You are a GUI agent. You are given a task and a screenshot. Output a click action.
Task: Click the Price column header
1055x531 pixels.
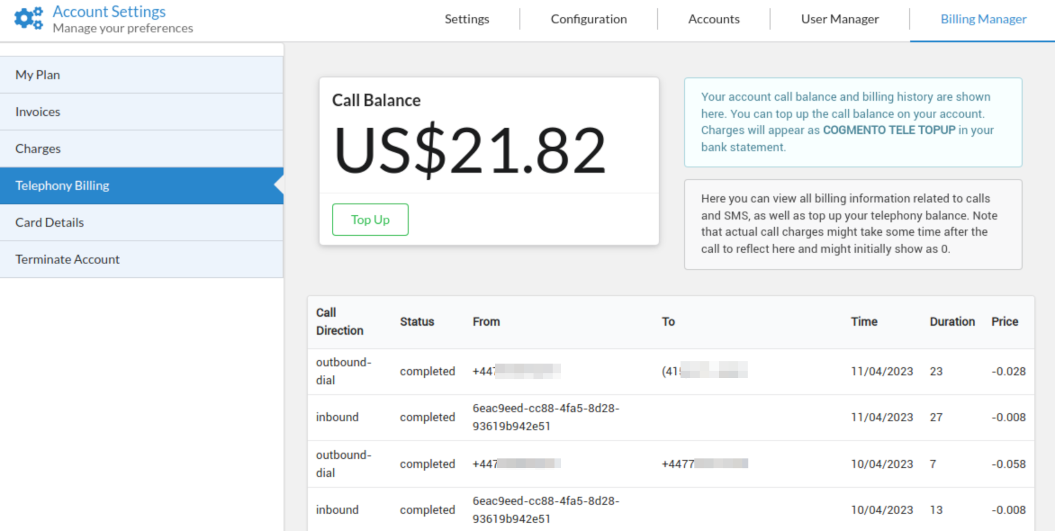1005,322
